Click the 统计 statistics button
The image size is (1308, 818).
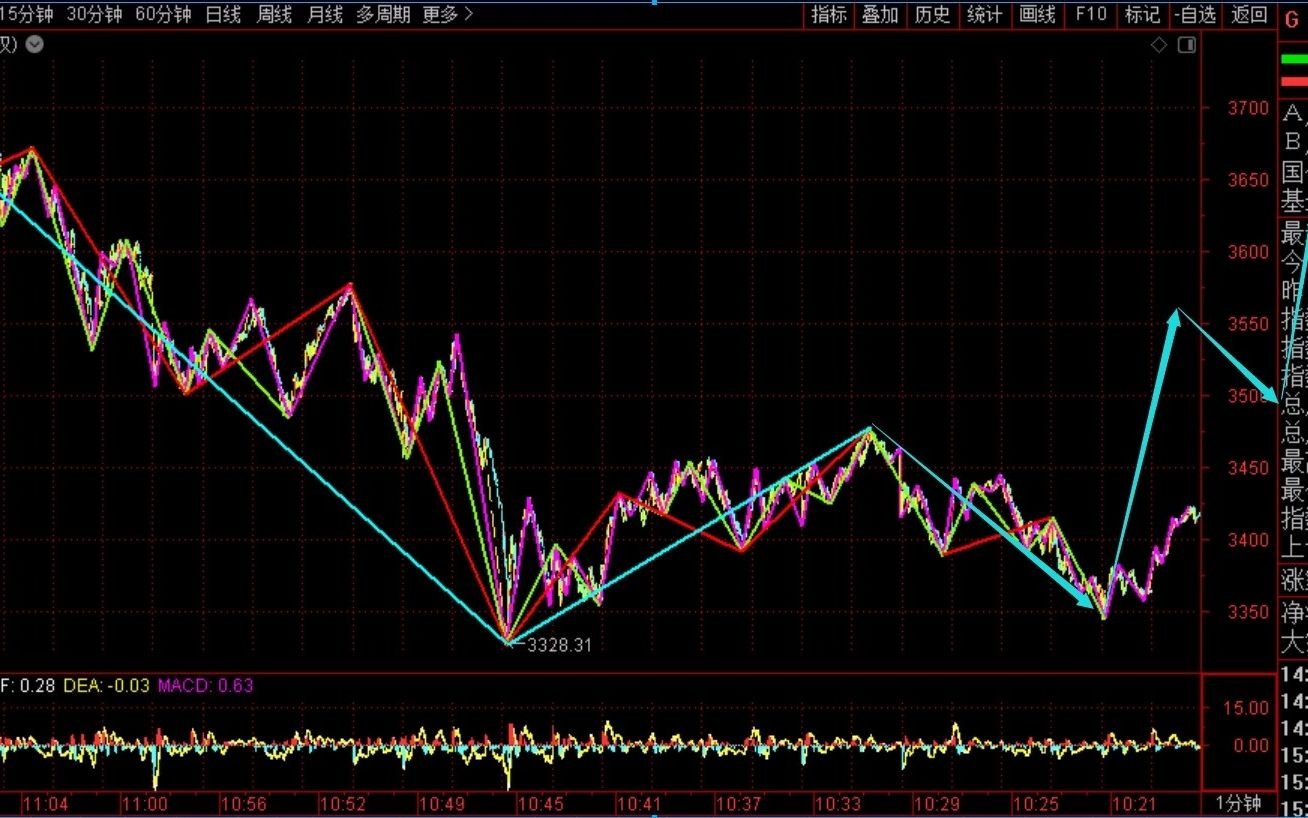click(985, 14)
